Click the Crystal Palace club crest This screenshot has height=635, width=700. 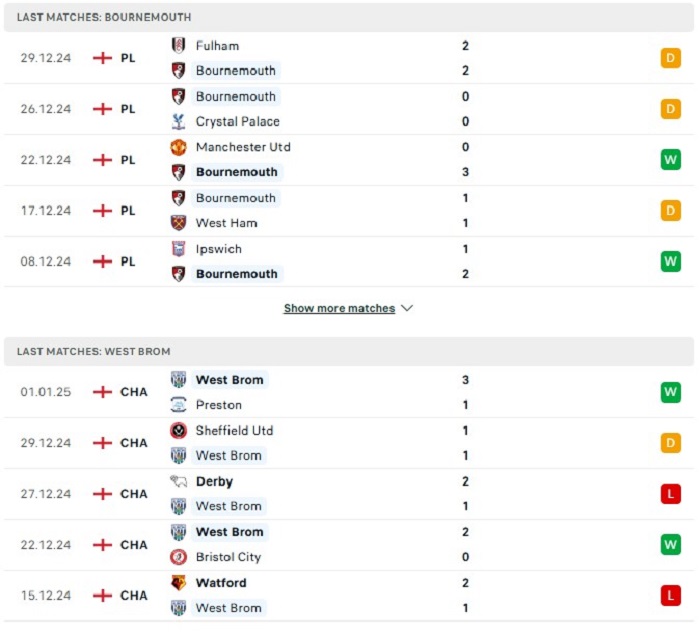[179, 121]
